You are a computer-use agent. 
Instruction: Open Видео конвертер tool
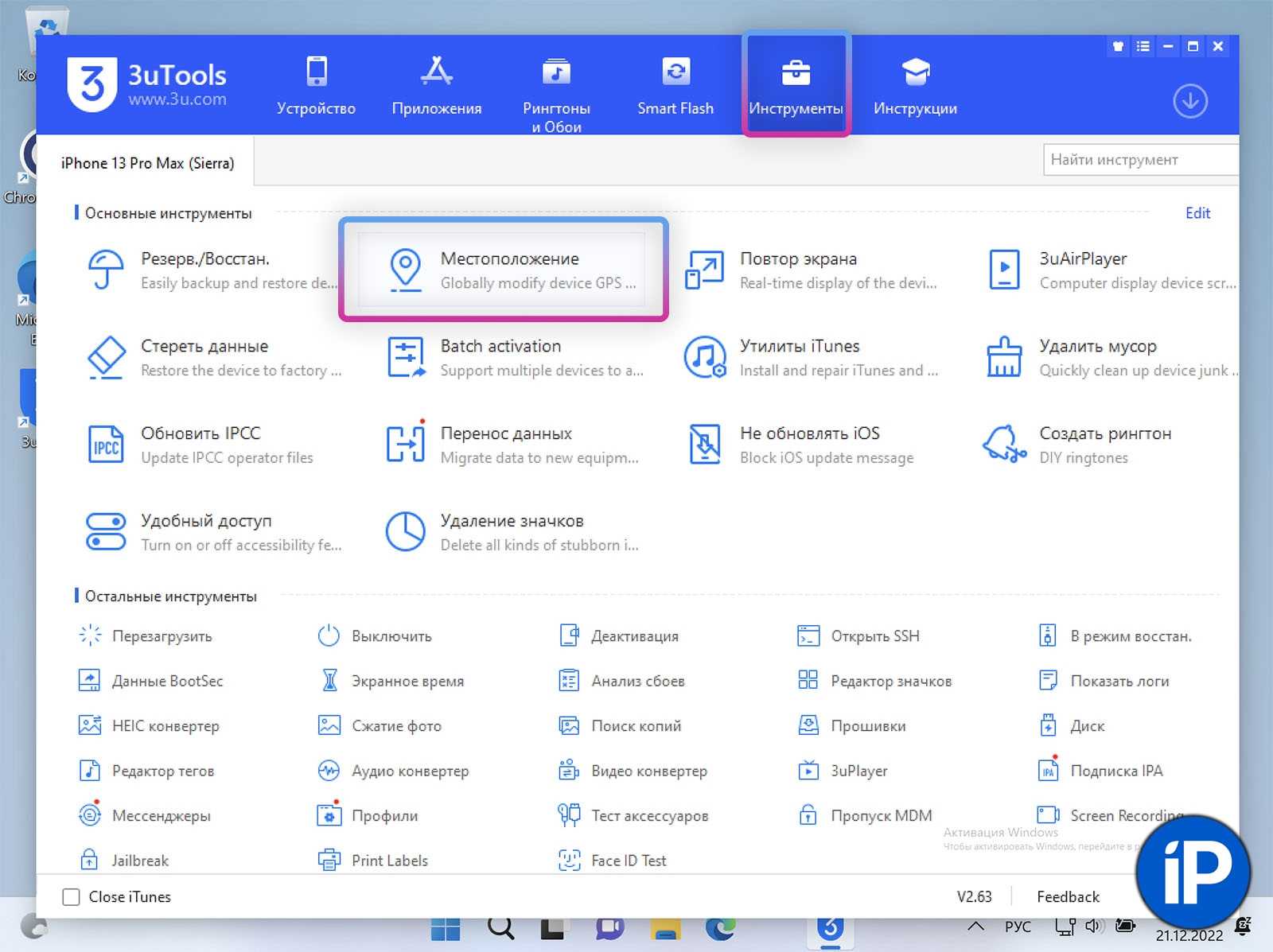pos(633,771)
